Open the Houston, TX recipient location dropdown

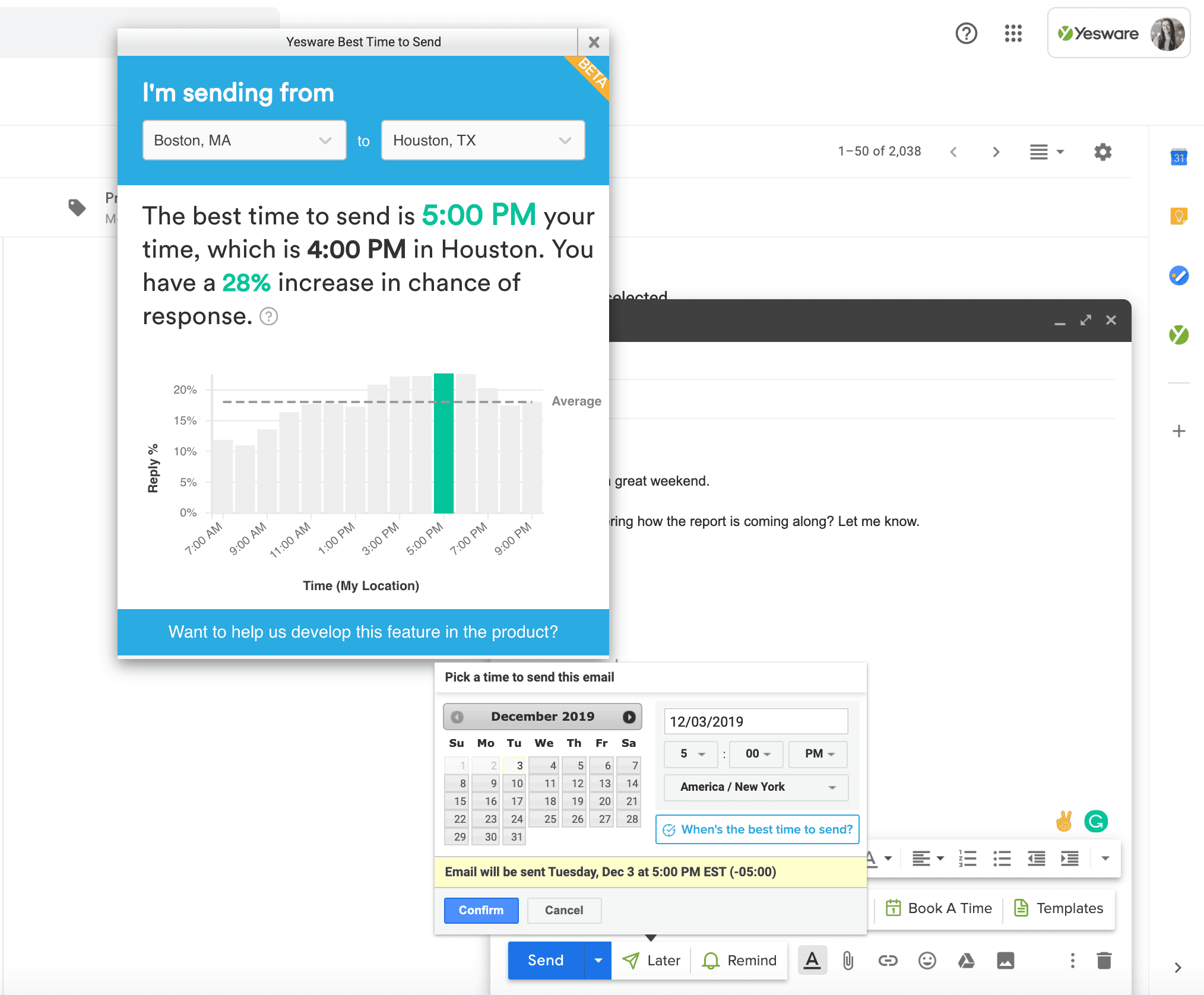pos(483,140)
